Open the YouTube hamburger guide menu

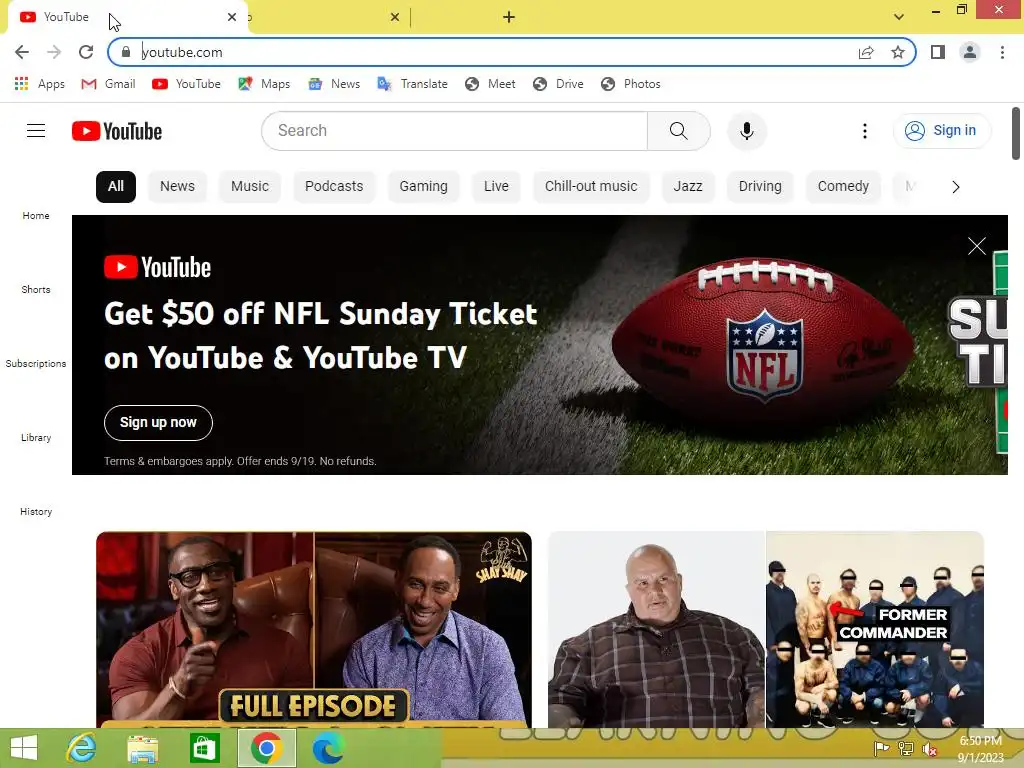(x=36, y=131)
